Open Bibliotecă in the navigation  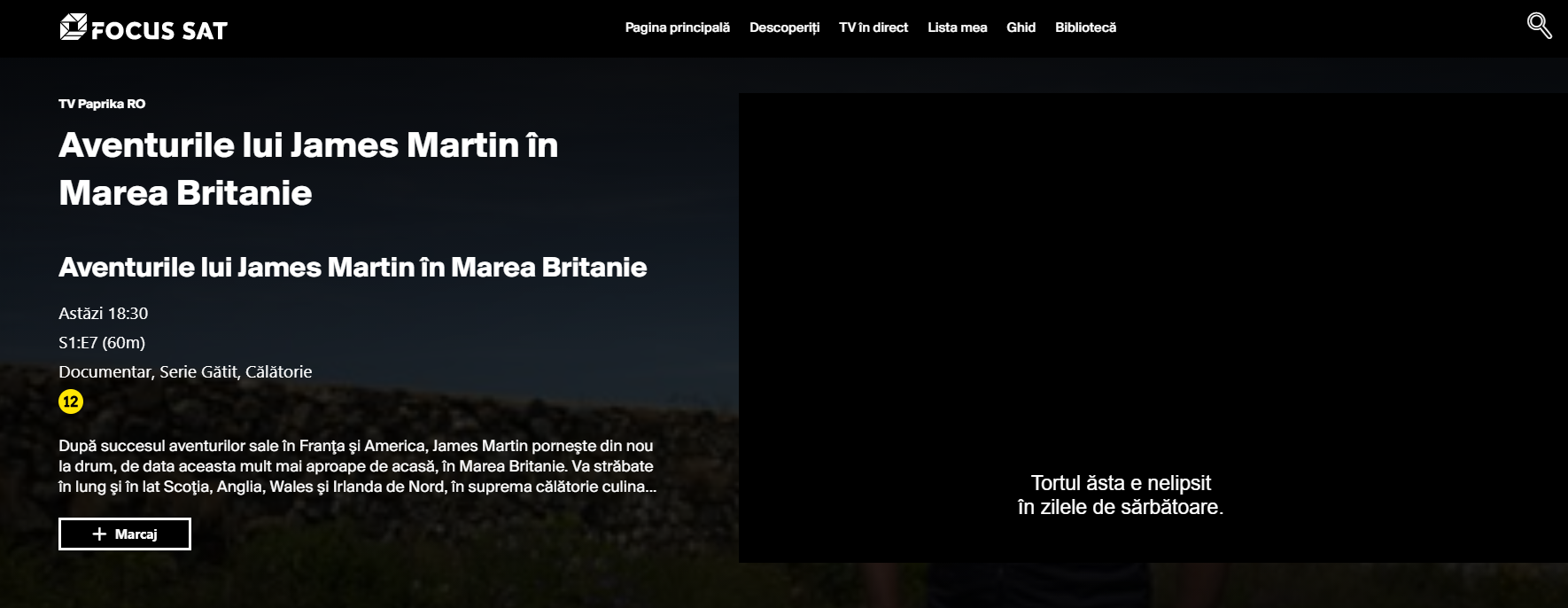pos(1086,27)
